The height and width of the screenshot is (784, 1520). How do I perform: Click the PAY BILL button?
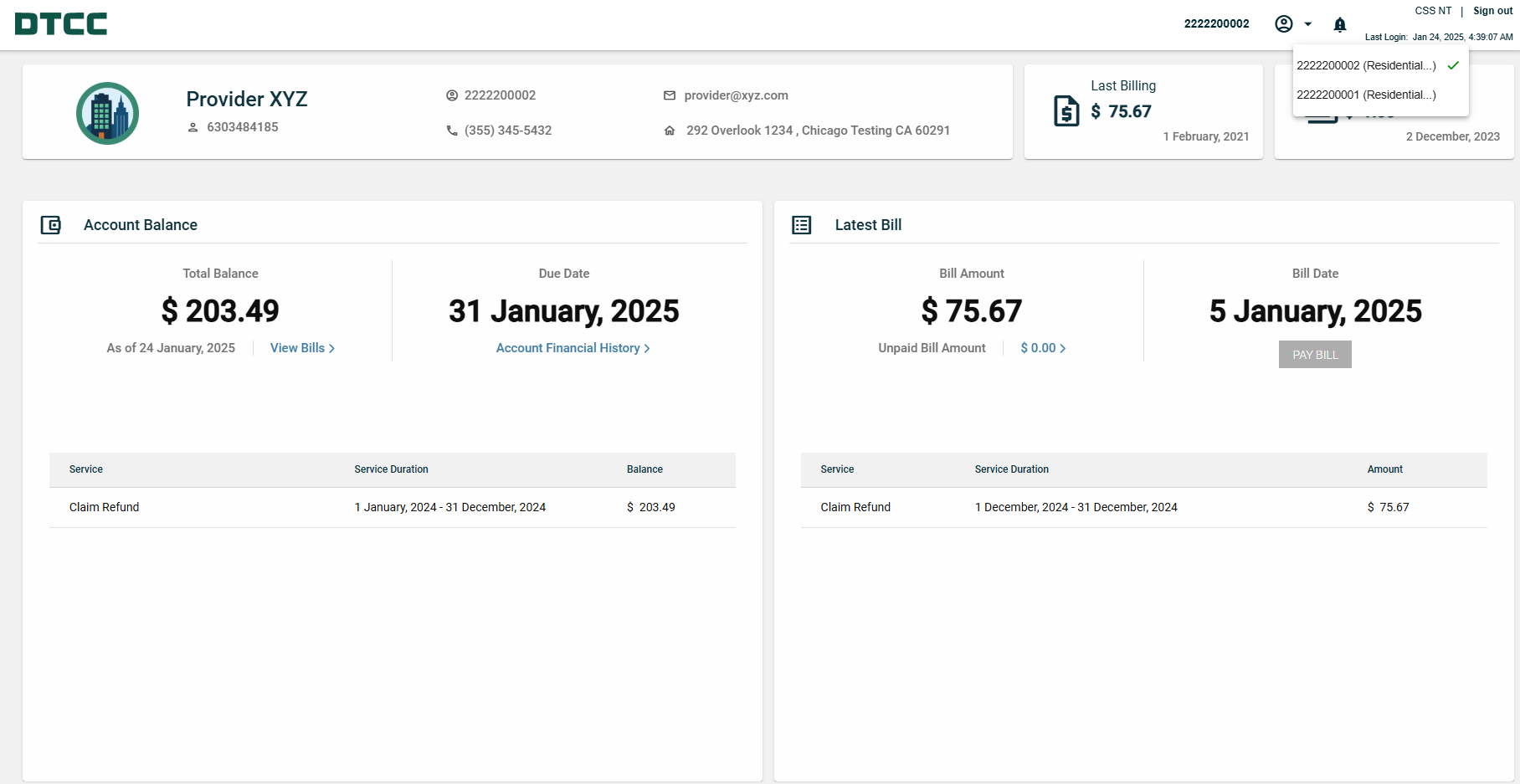point(1314,354)
